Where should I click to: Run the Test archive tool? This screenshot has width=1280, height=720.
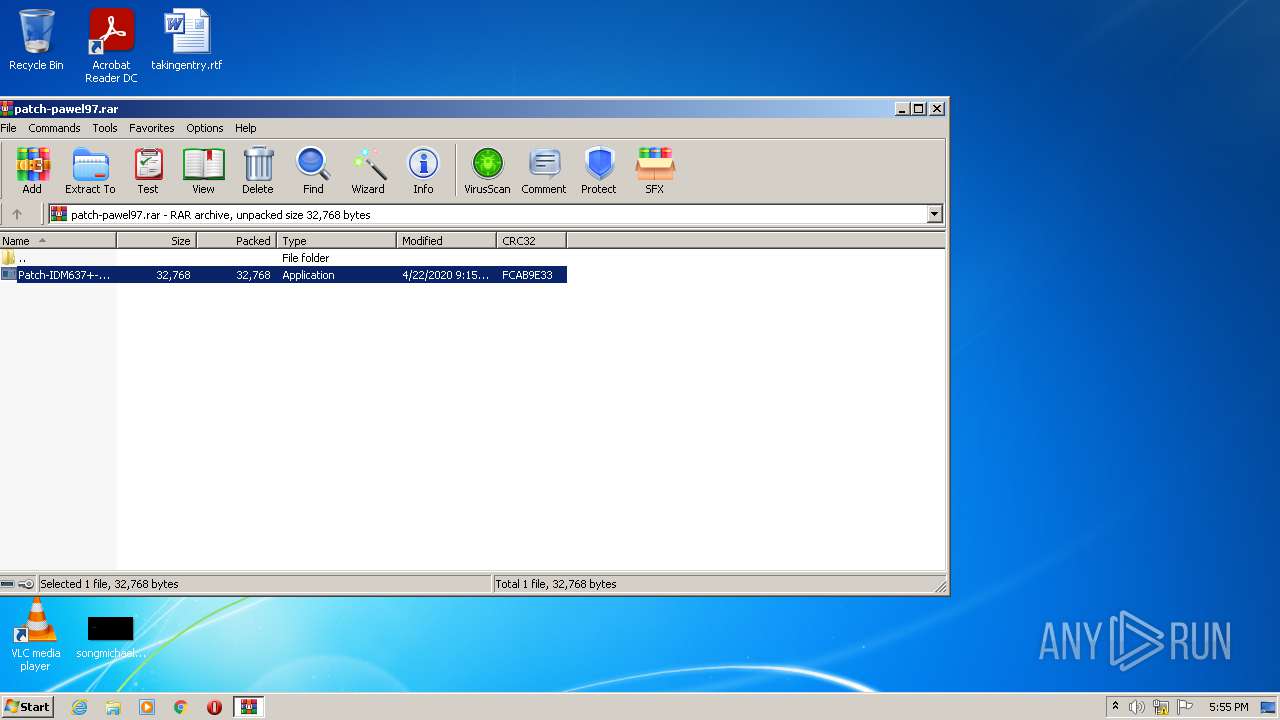[148, 170]
